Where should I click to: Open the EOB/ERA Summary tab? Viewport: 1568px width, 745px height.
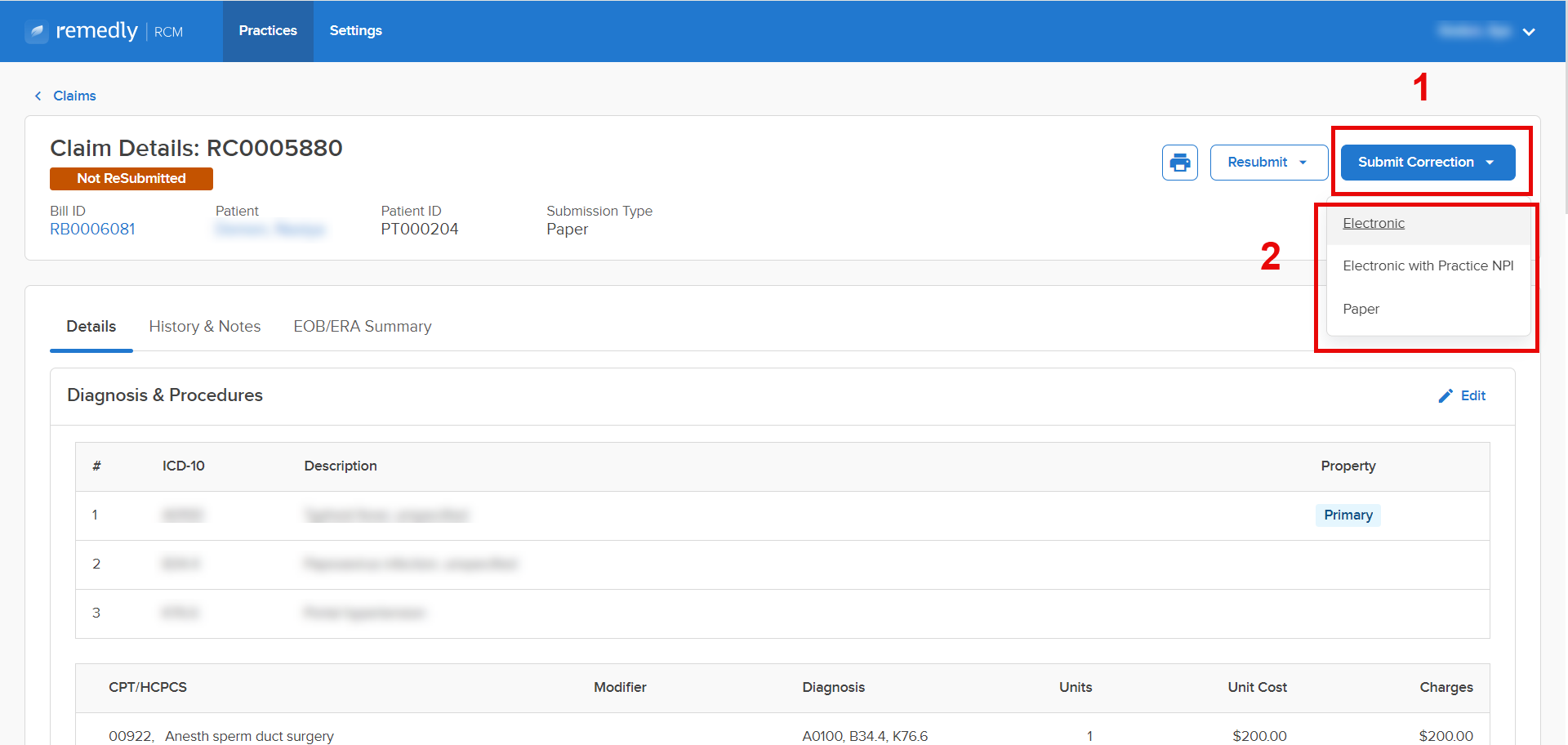click(362, 326)
